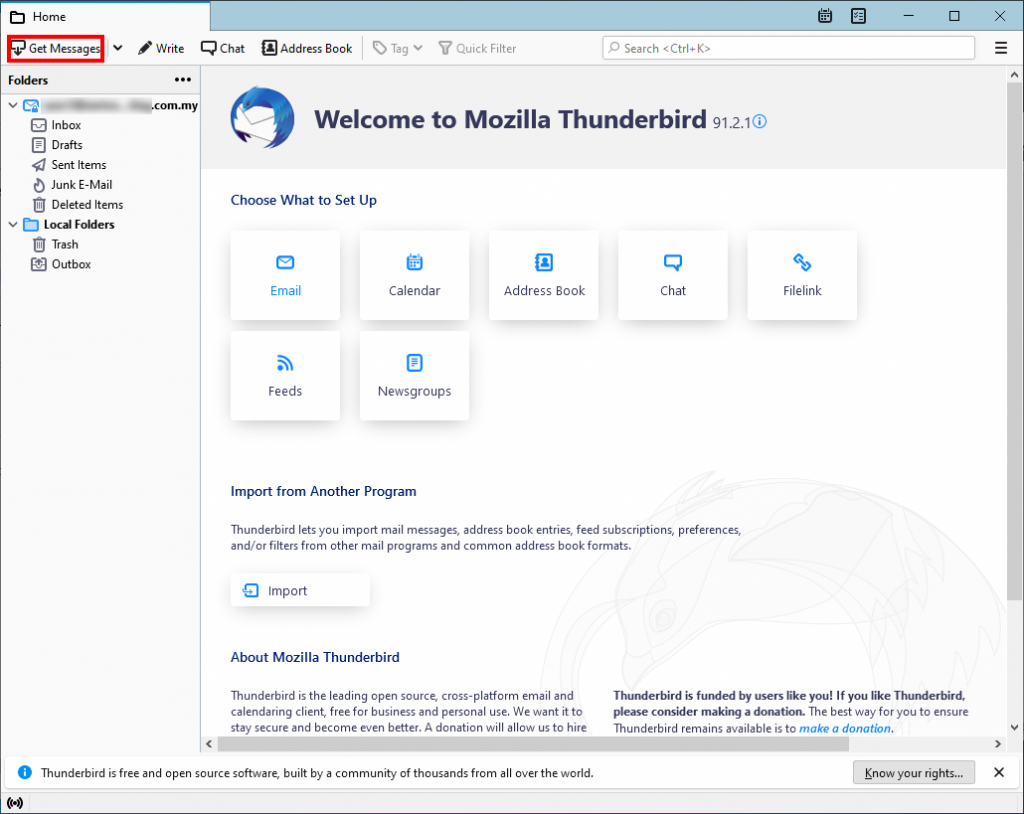
Task: Collapse the Local Folders tree
Action: [13, 224]
